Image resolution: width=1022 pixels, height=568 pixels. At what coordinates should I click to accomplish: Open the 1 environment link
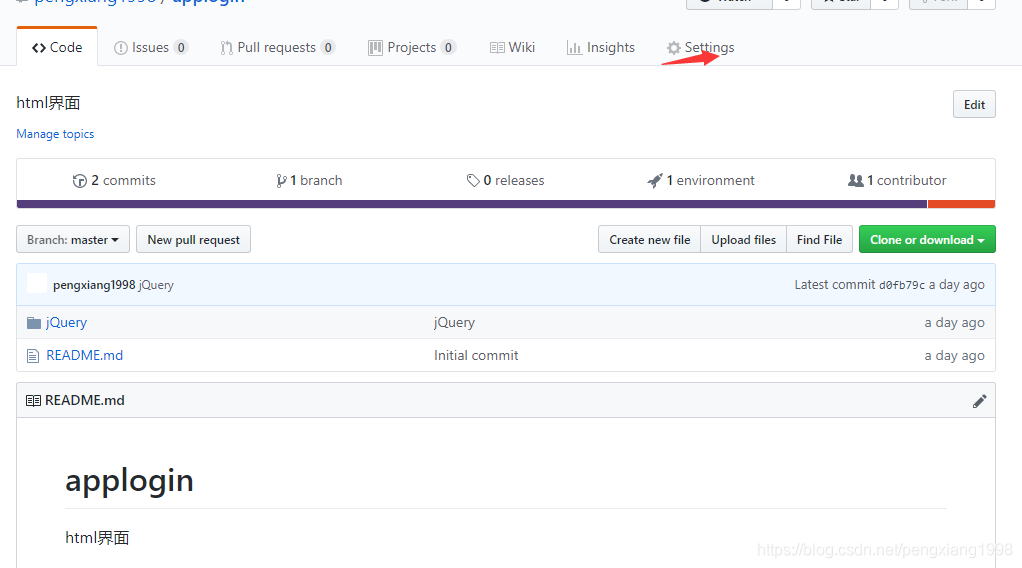[x=701, y=181]
